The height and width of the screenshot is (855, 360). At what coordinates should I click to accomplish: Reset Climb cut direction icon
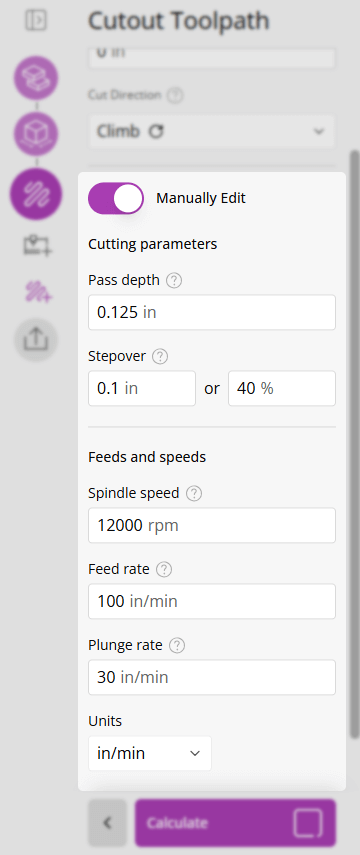point(156,131)
